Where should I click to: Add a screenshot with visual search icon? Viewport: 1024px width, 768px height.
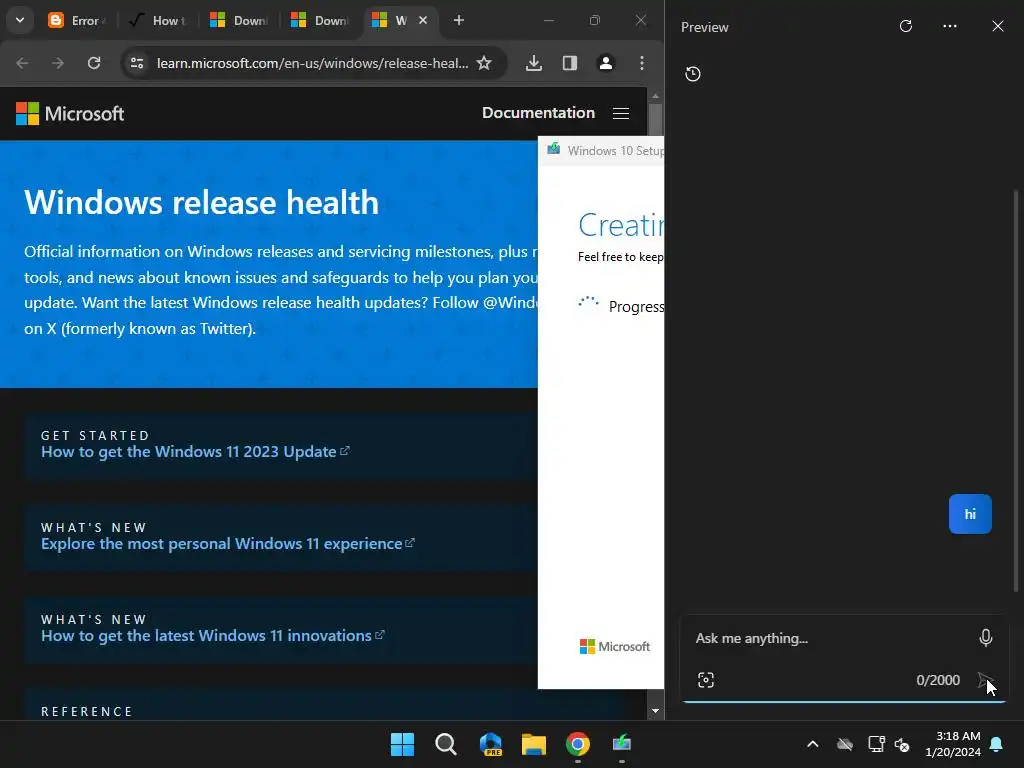[706, 680]
